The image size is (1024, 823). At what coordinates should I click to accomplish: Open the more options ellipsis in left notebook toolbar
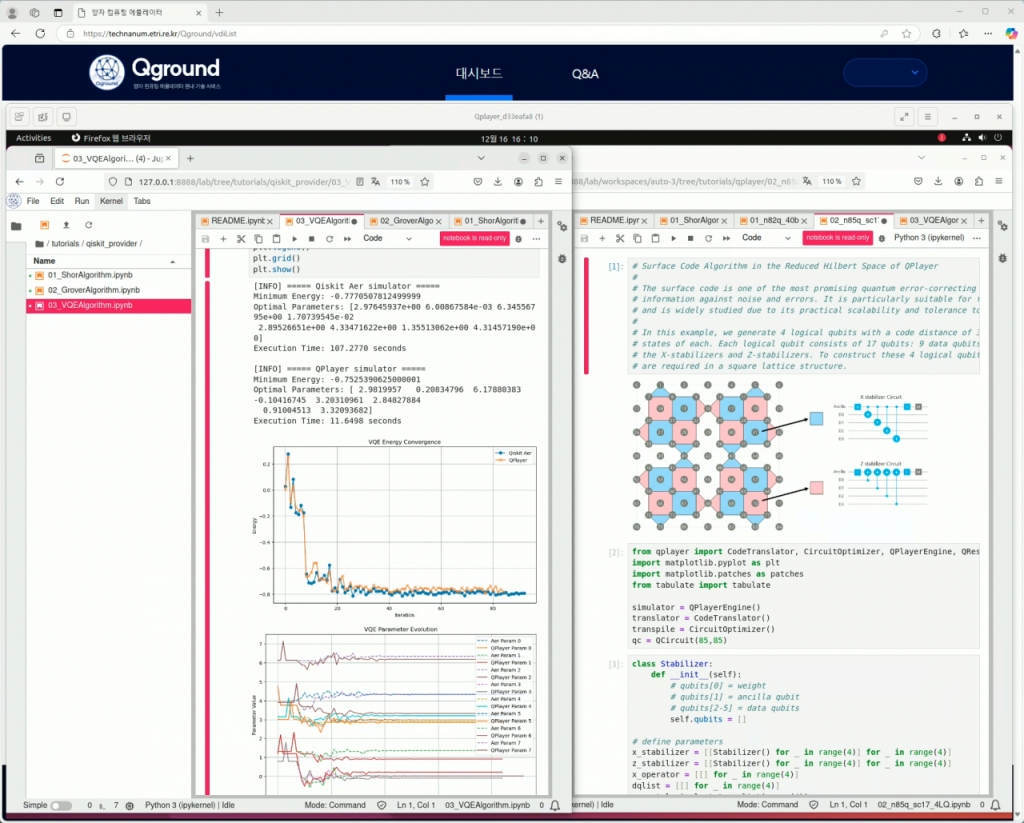[x=536, y=239]
